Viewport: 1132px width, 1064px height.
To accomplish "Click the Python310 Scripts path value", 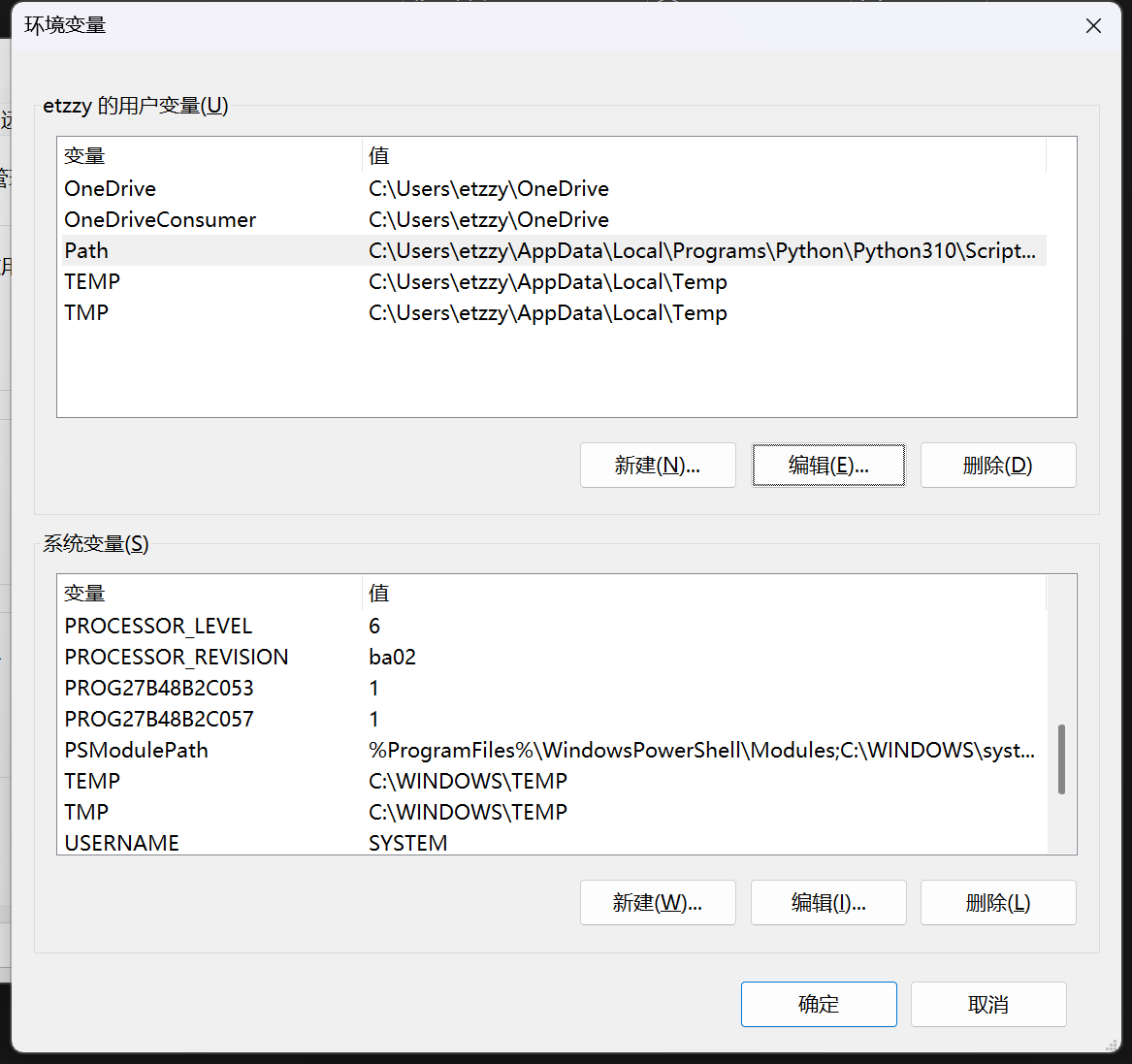I will tap(701, 250).
